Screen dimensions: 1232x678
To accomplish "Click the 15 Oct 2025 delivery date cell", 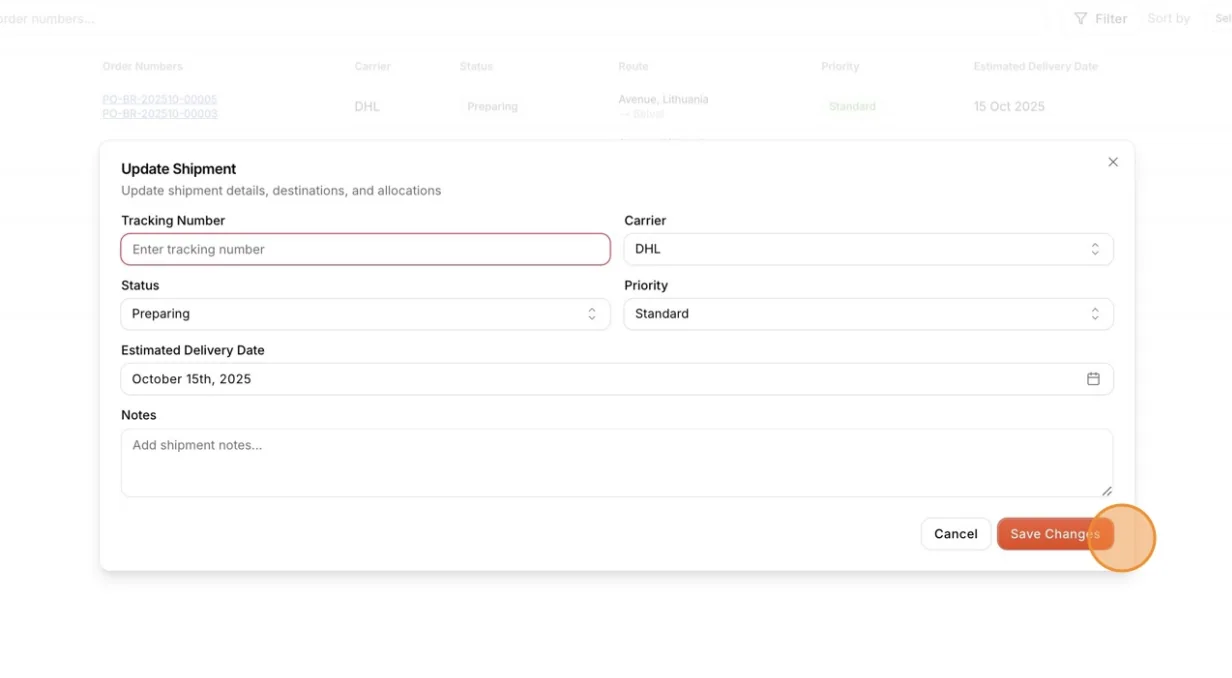I will pyautogui.click(x=1009, y=106).
